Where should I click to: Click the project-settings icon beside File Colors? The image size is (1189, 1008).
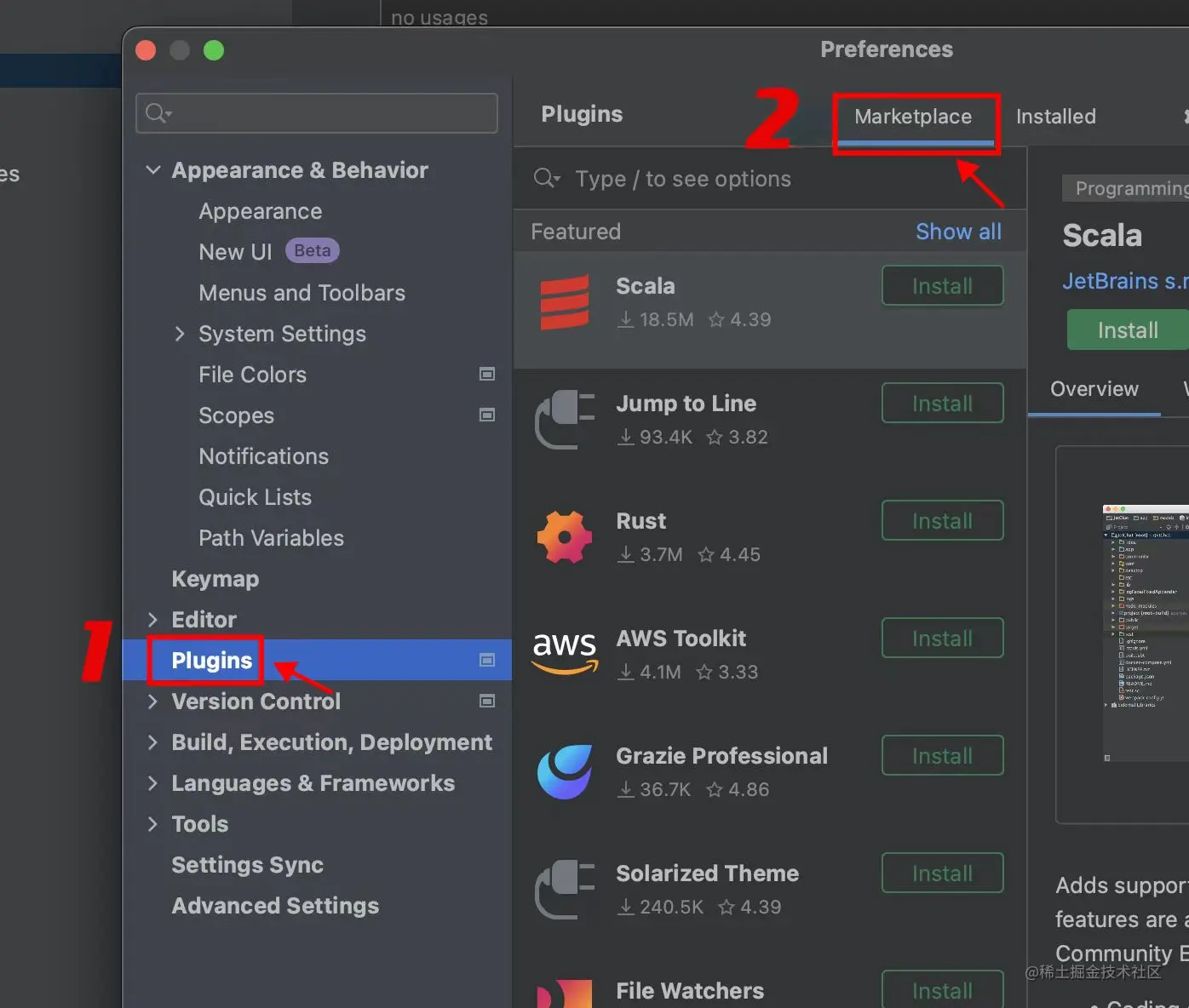pos(487,374)
